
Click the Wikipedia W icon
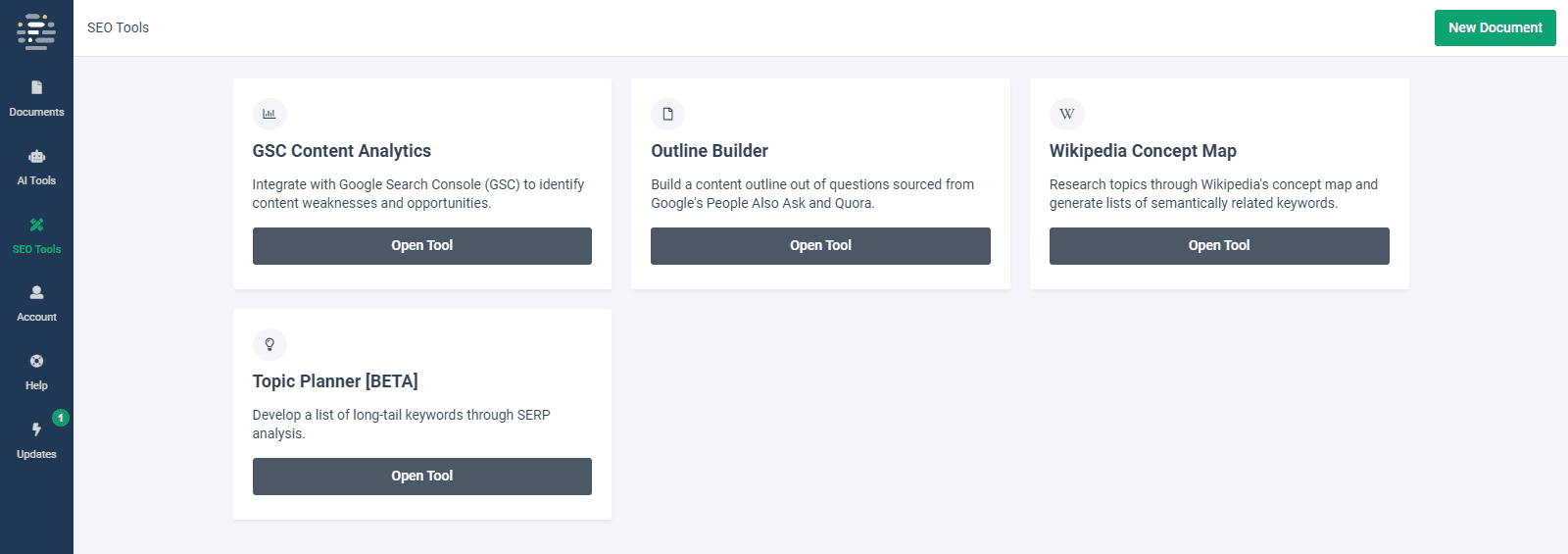(x=1066, y=114)
